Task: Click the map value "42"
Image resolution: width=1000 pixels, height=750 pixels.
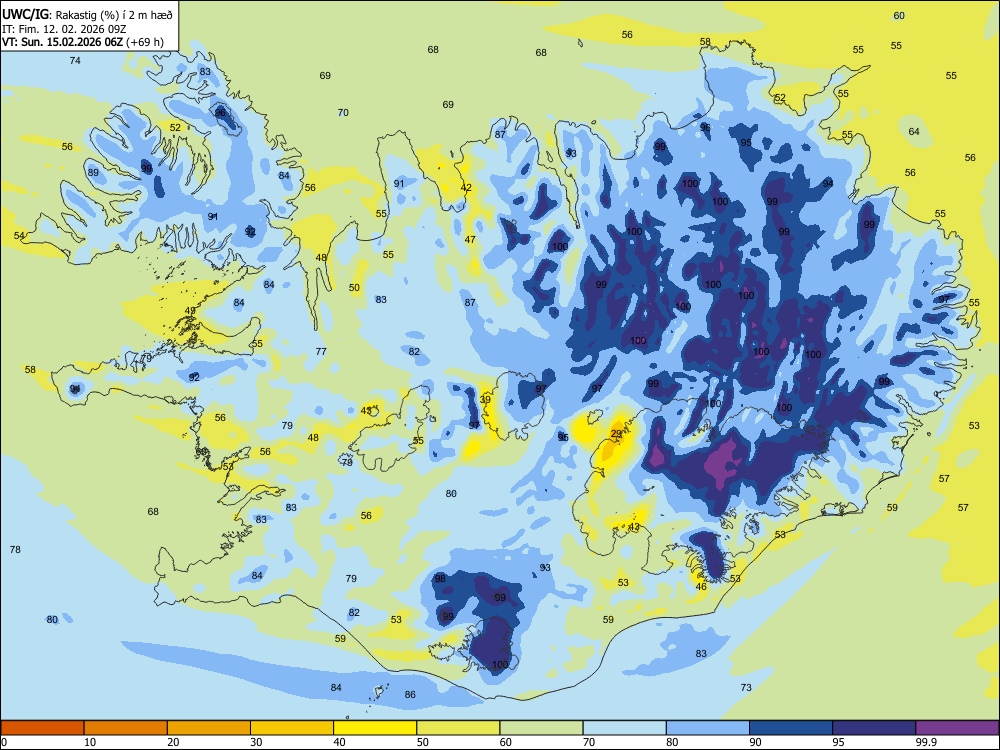Action: (466, 188)
